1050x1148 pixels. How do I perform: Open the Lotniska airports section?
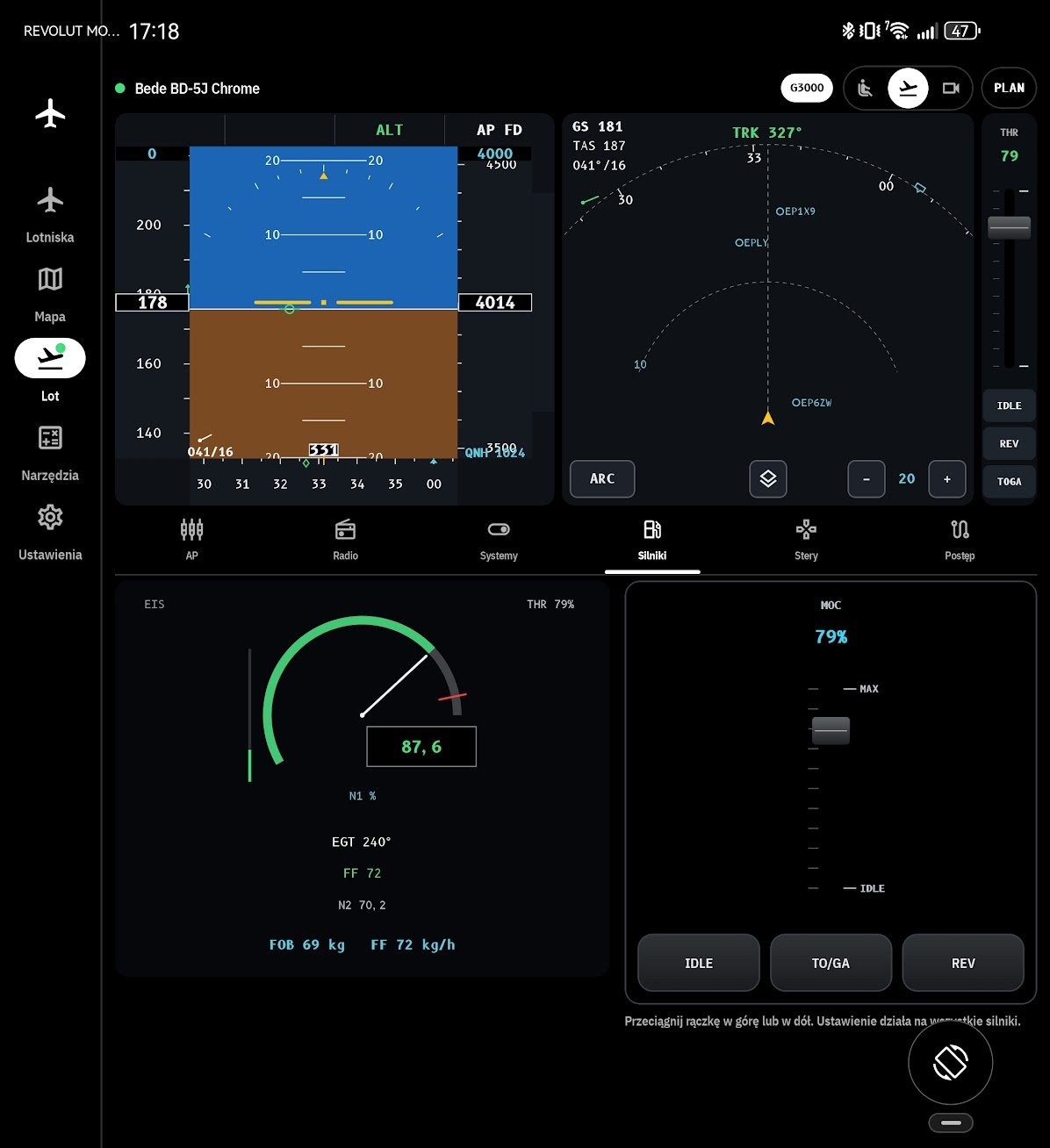(x=50, y=214)
